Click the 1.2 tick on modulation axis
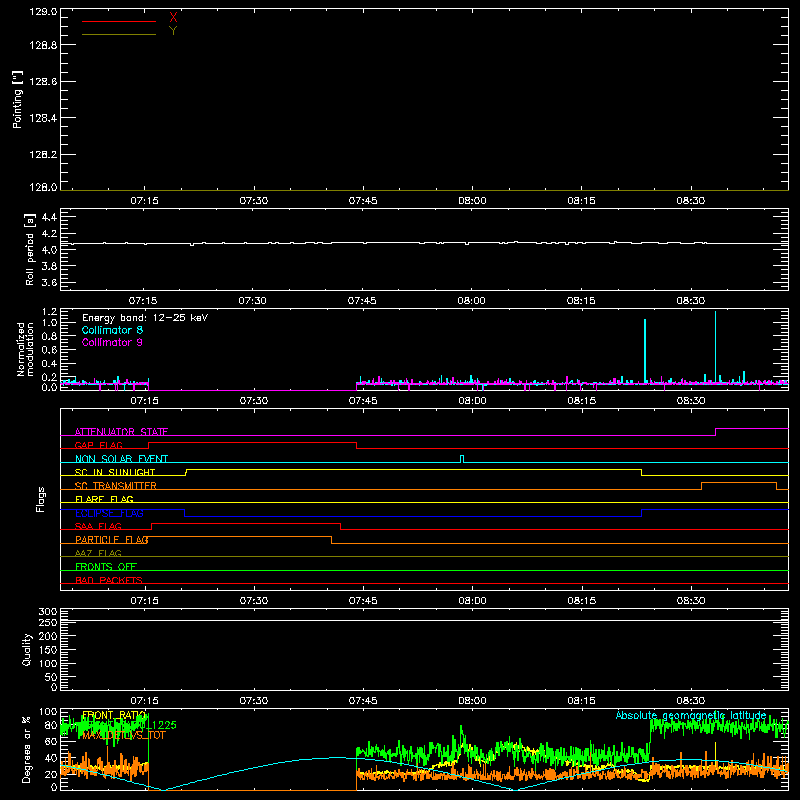This screenshot has width=800, height=800. [49, 311]
